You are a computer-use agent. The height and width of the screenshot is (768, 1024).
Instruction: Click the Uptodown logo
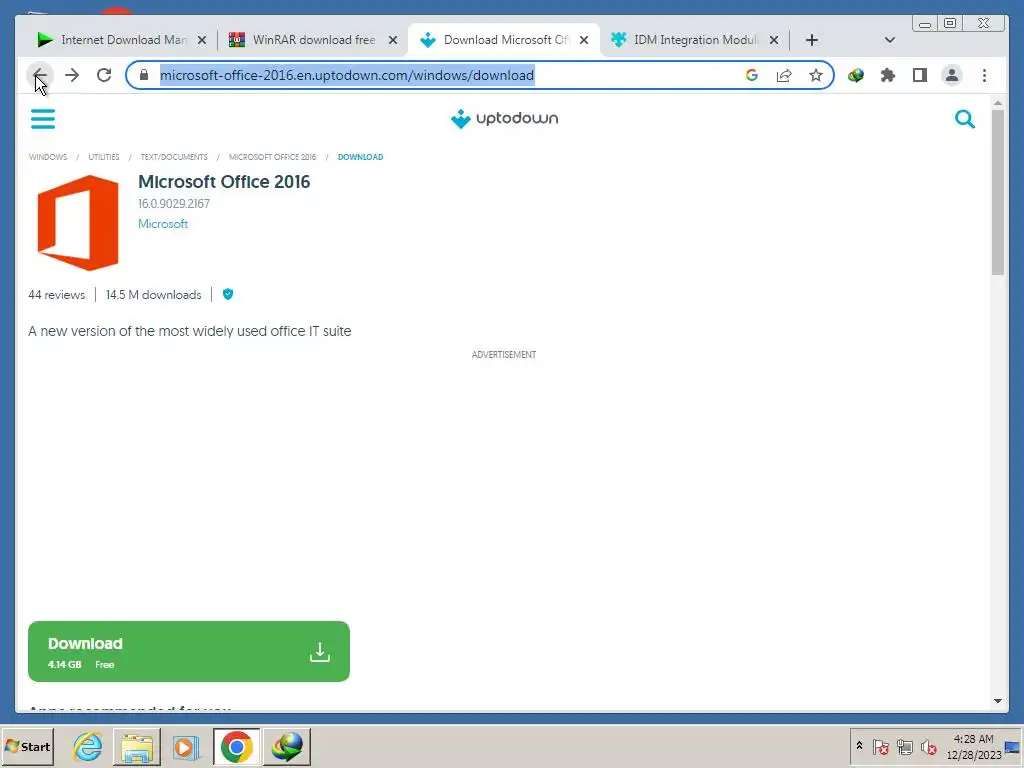[504, 118]
